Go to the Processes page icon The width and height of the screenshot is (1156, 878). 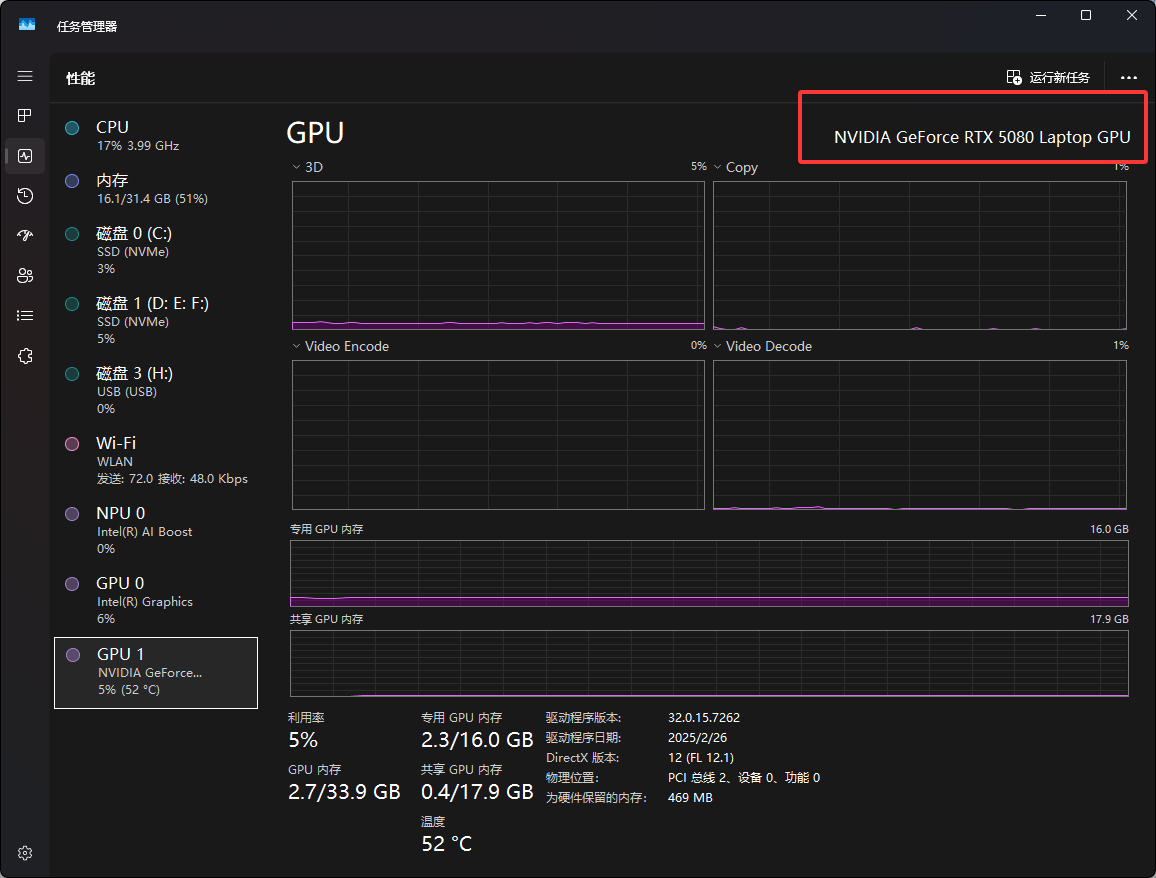tap(25, 116)
